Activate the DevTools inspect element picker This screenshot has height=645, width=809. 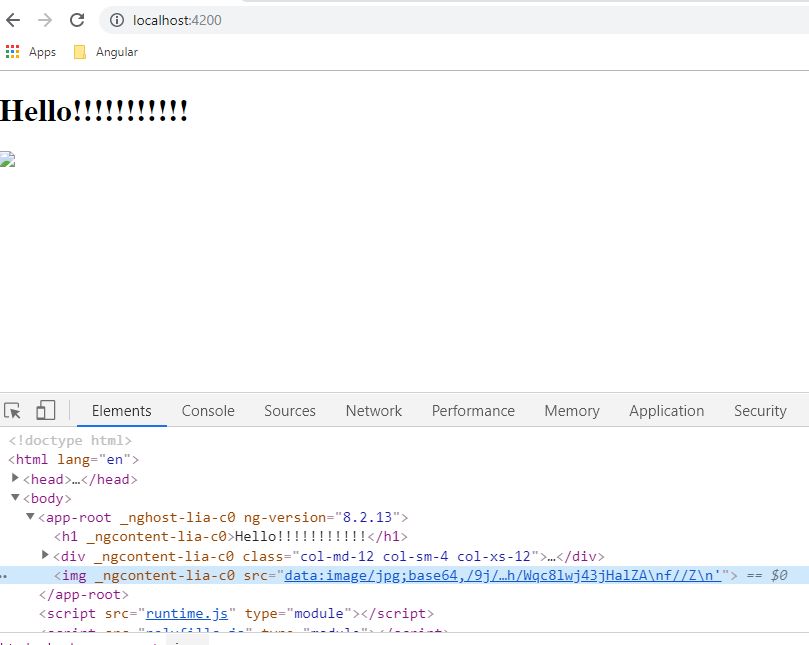pyautogui.click(x=12, y=411)
